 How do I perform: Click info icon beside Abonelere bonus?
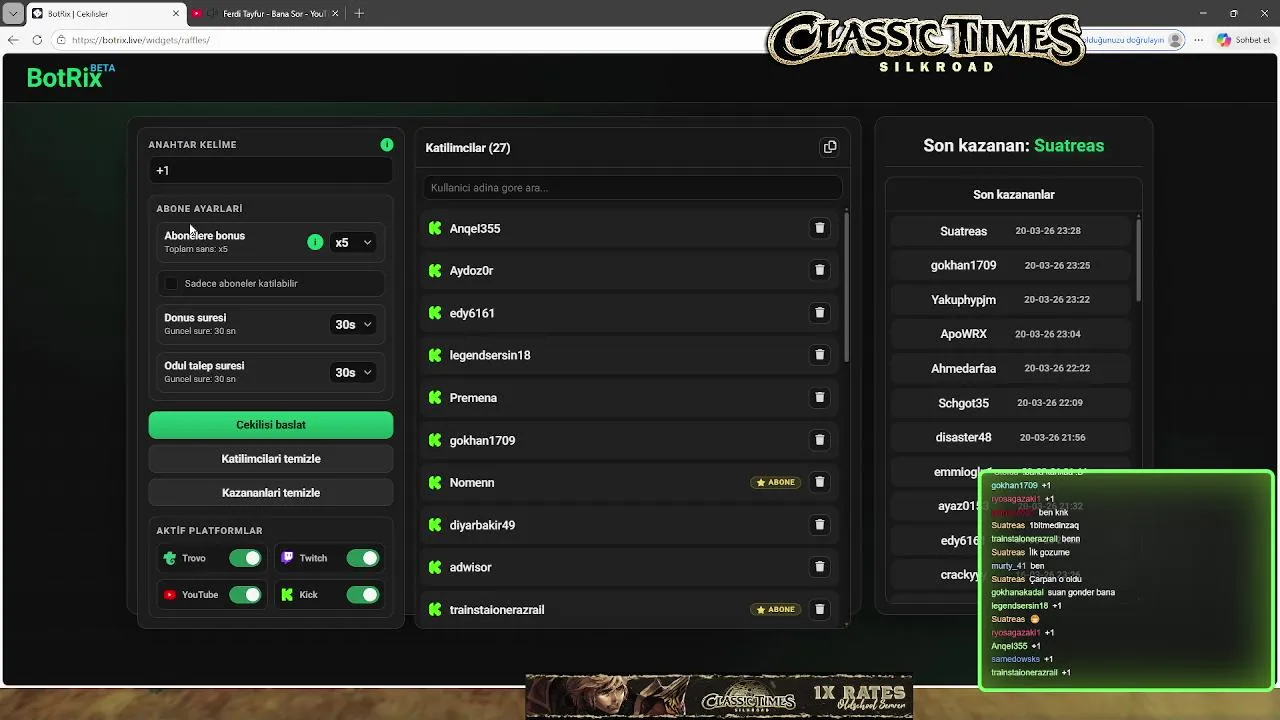(x=315, y=242)
